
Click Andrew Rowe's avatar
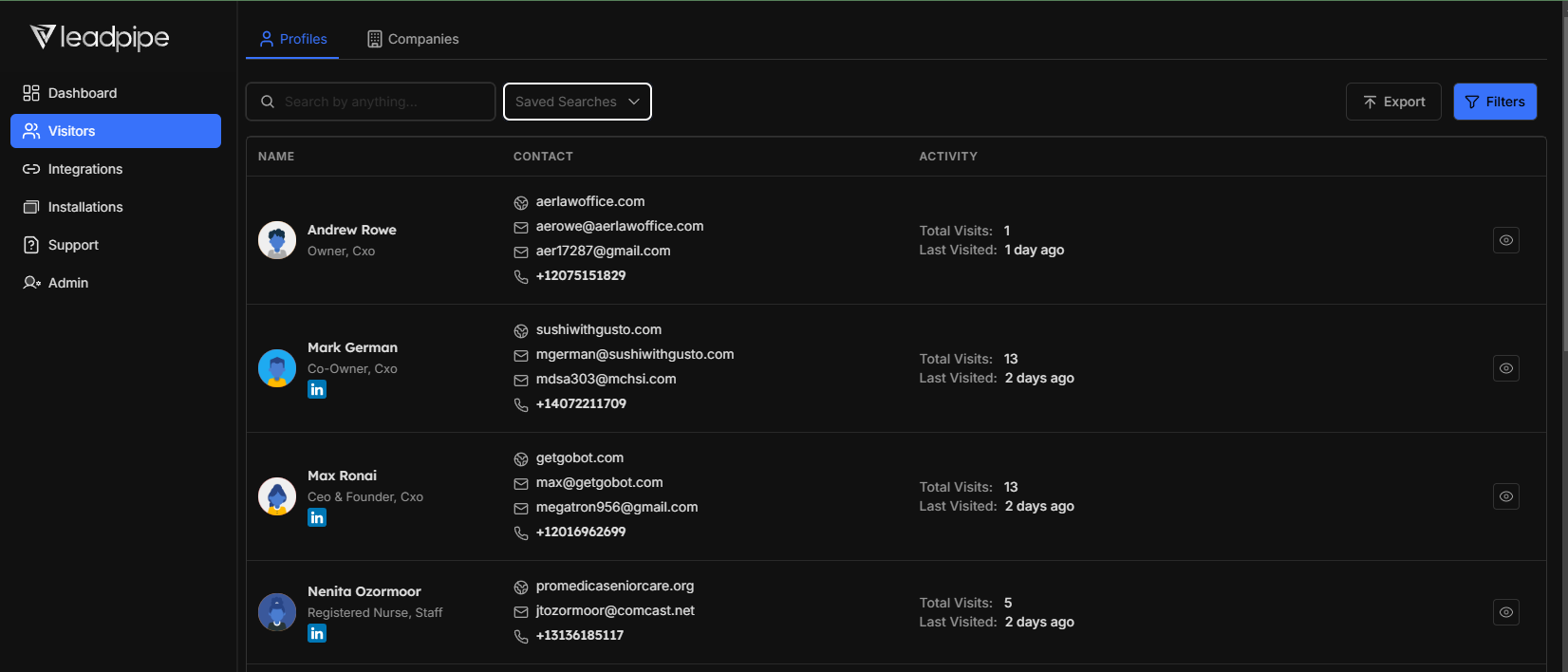click(277, 240)
